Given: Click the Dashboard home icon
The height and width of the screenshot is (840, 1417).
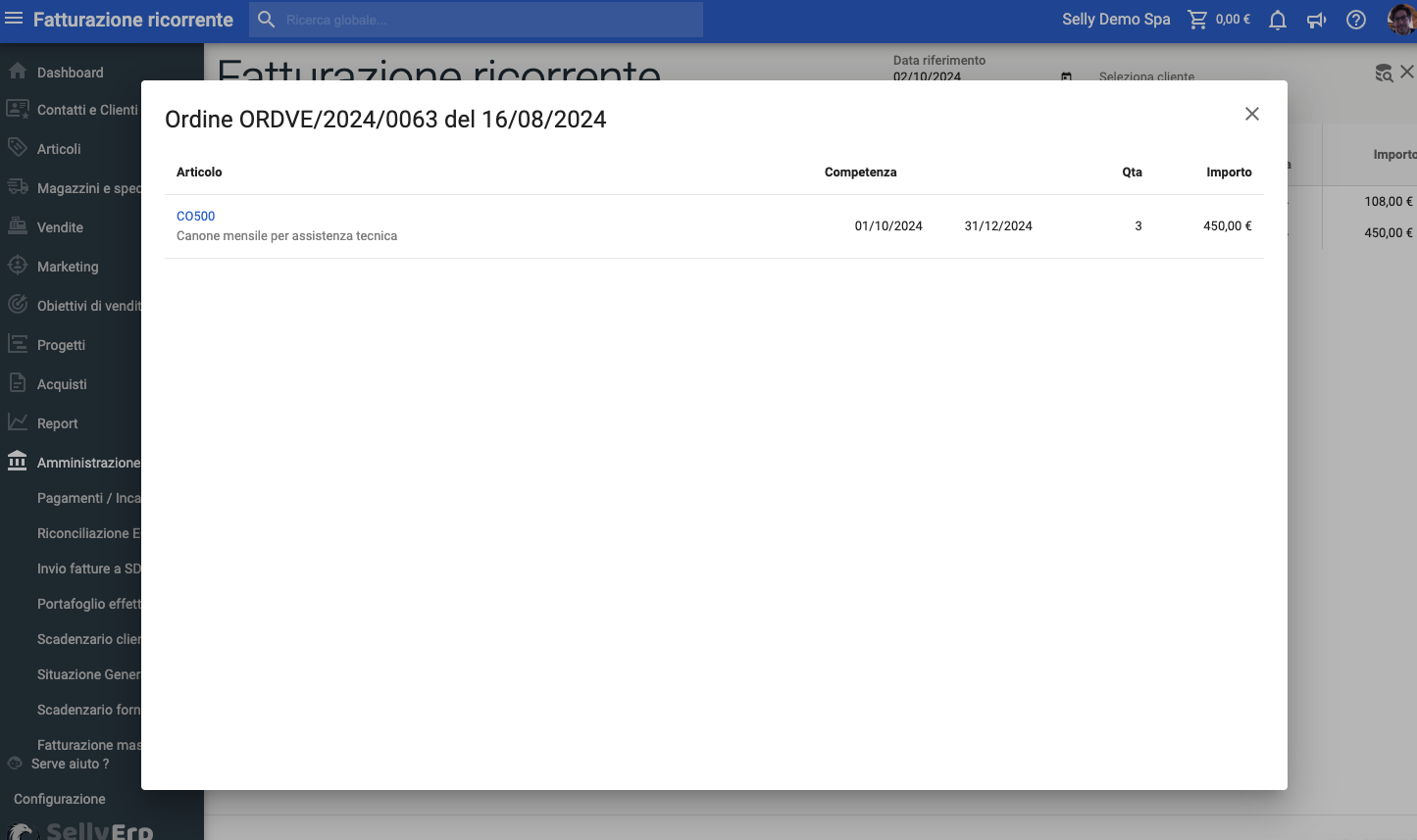Looking at the screenshot, I should coord(18,72).
